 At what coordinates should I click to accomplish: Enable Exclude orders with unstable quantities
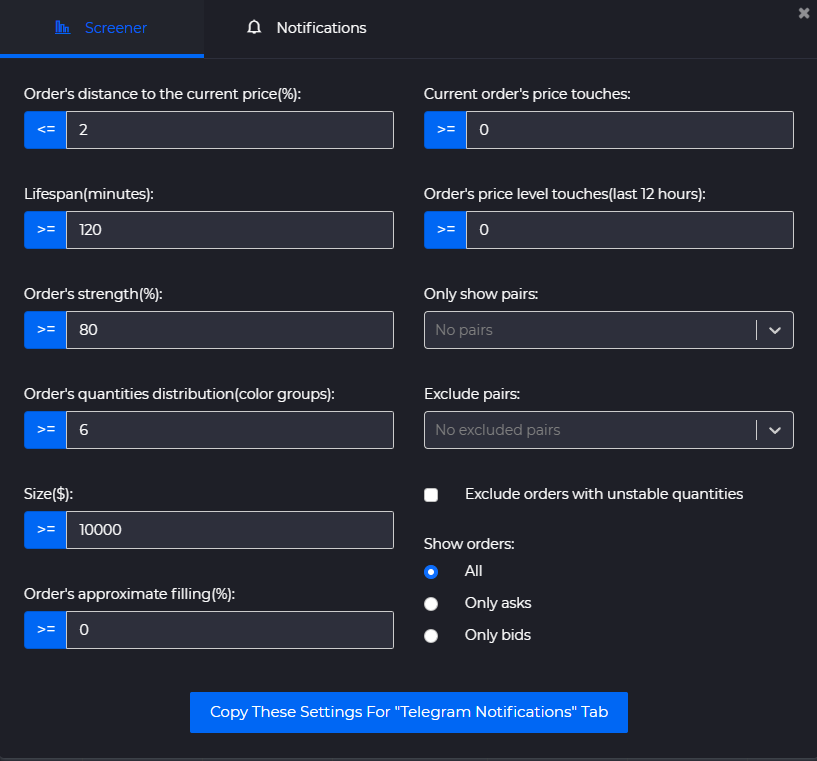(x=431, y=494)
